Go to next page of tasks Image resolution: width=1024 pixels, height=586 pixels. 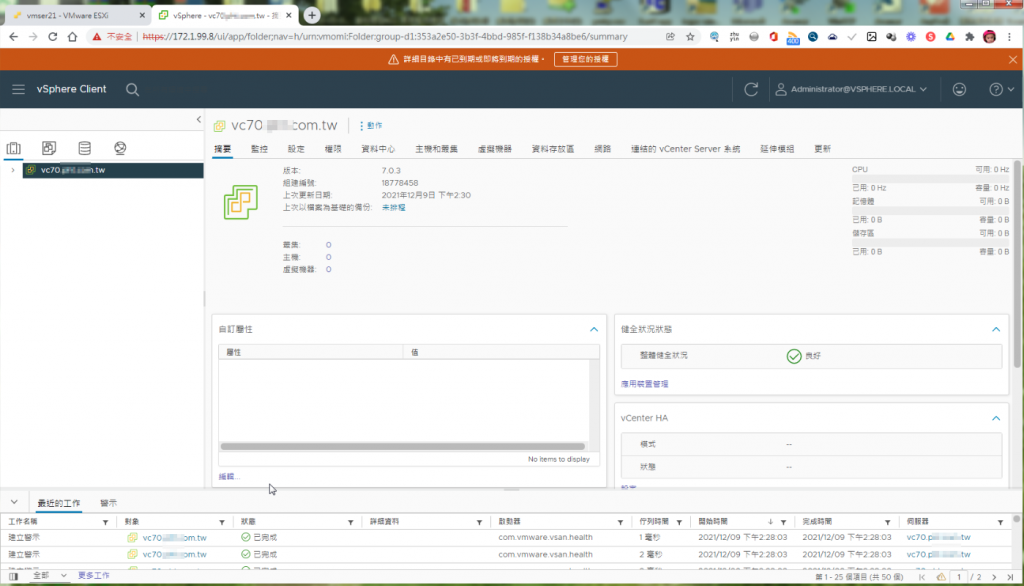coord(994,578)
